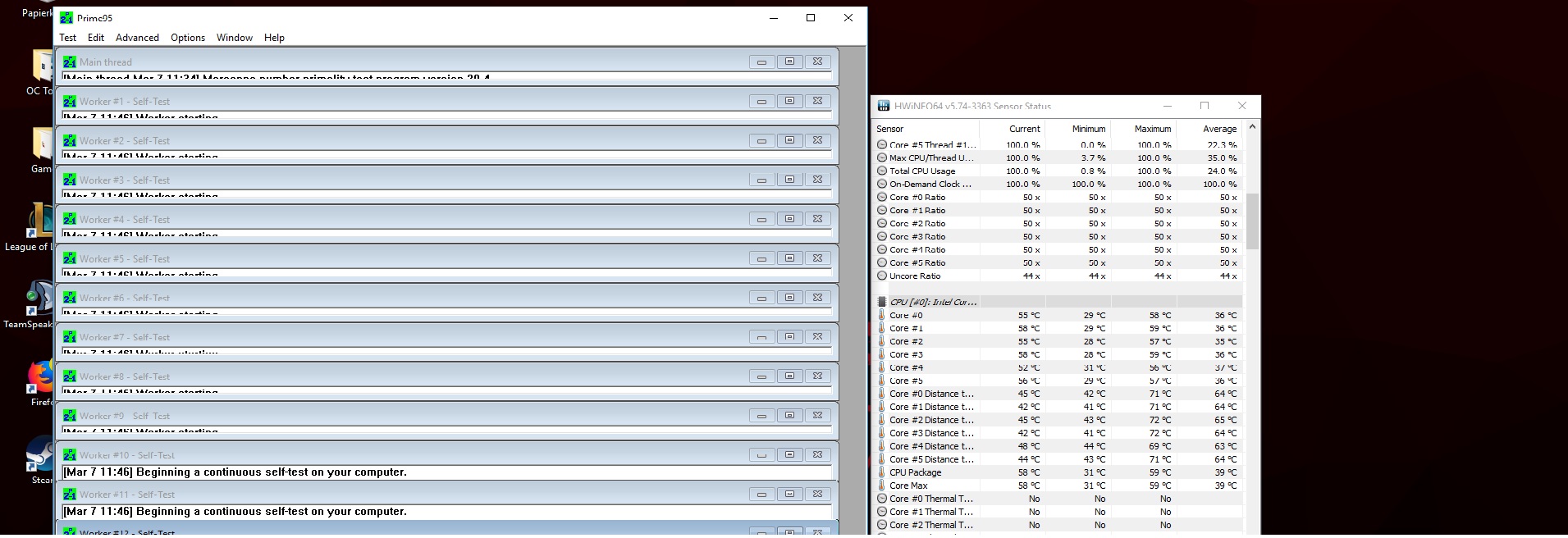This screenshot has height=538, width=1568.
Task: Click the Prime95 title bar app icon
Action: [x=66, y=18]
